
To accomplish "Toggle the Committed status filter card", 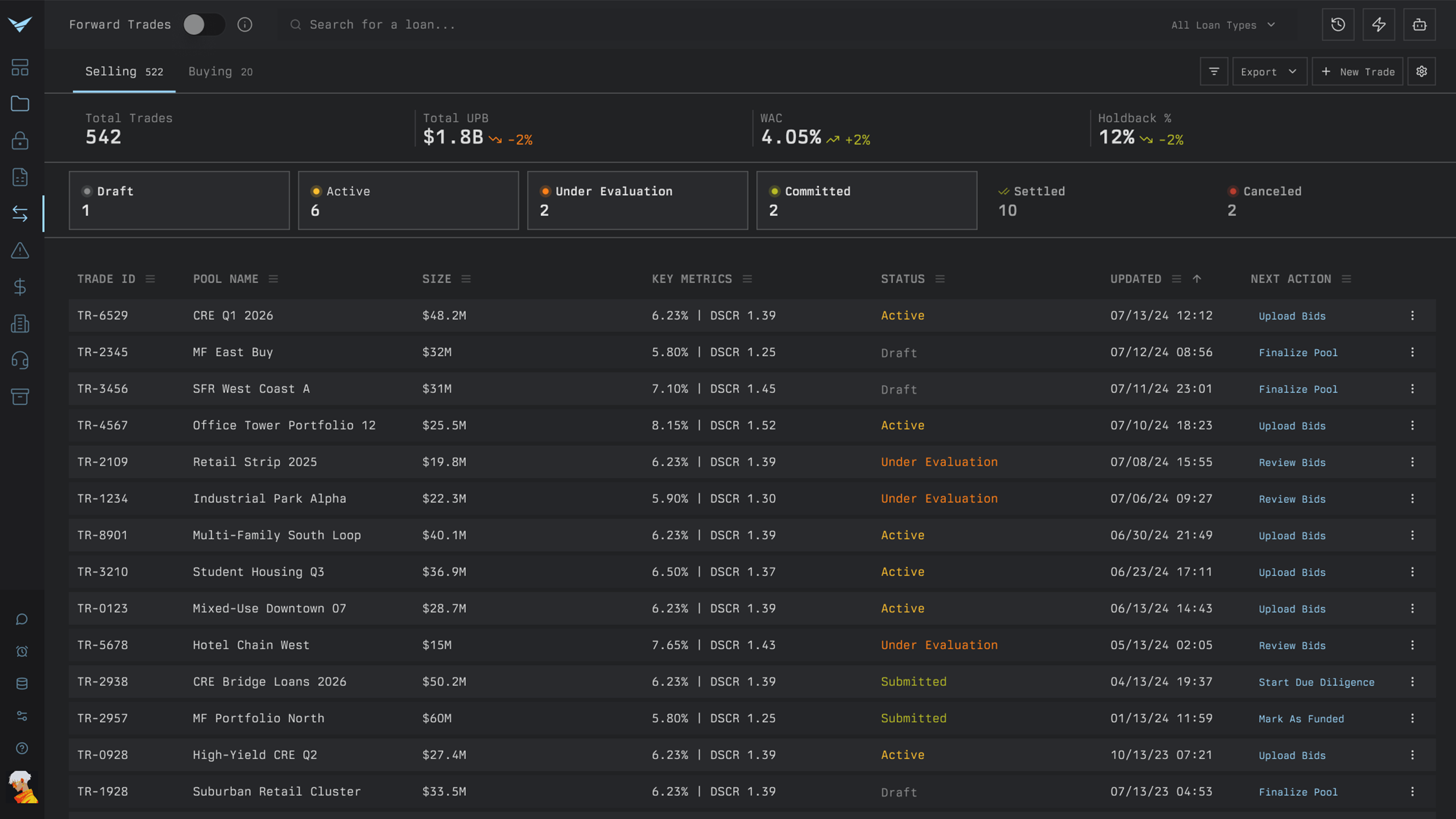I will [x=867, y=201].
